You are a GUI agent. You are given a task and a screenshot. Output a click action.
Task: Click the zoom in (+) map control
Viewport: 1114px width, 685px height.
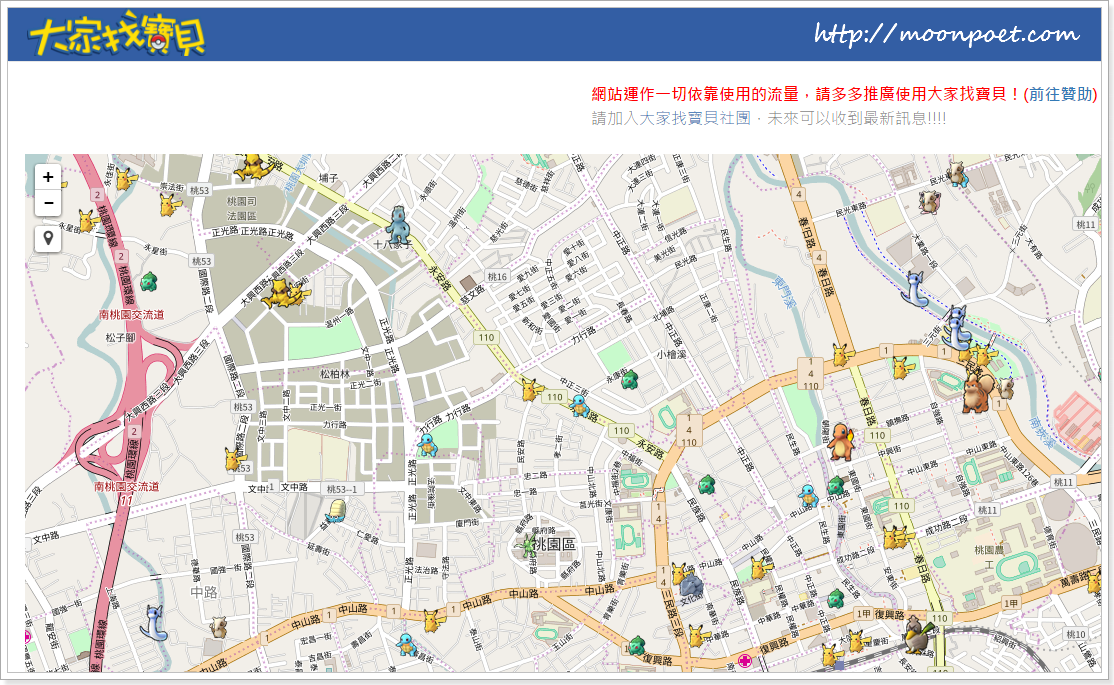point(47,177)
